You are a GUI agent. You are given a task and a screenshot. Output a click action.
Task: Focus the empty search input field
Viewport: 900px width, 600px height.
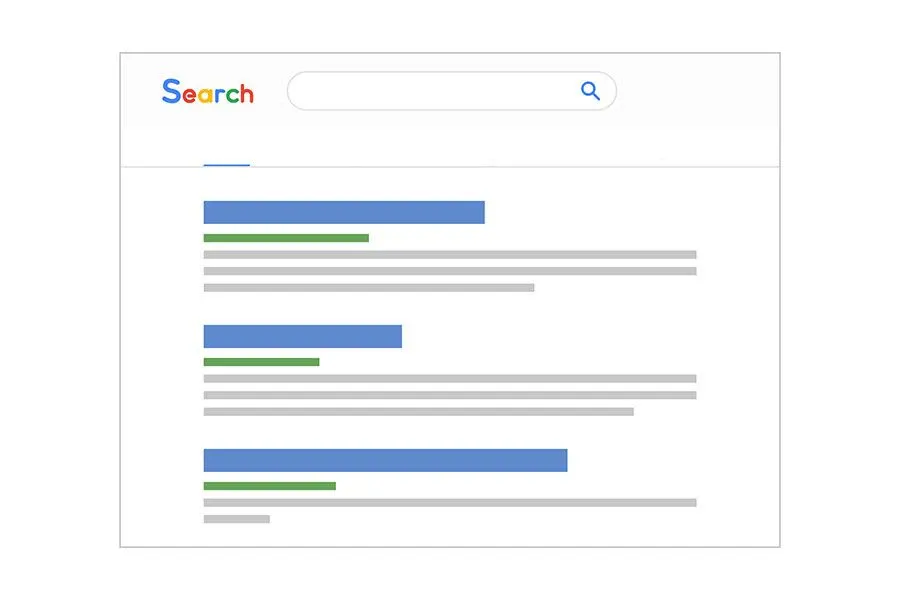point(452,91)
